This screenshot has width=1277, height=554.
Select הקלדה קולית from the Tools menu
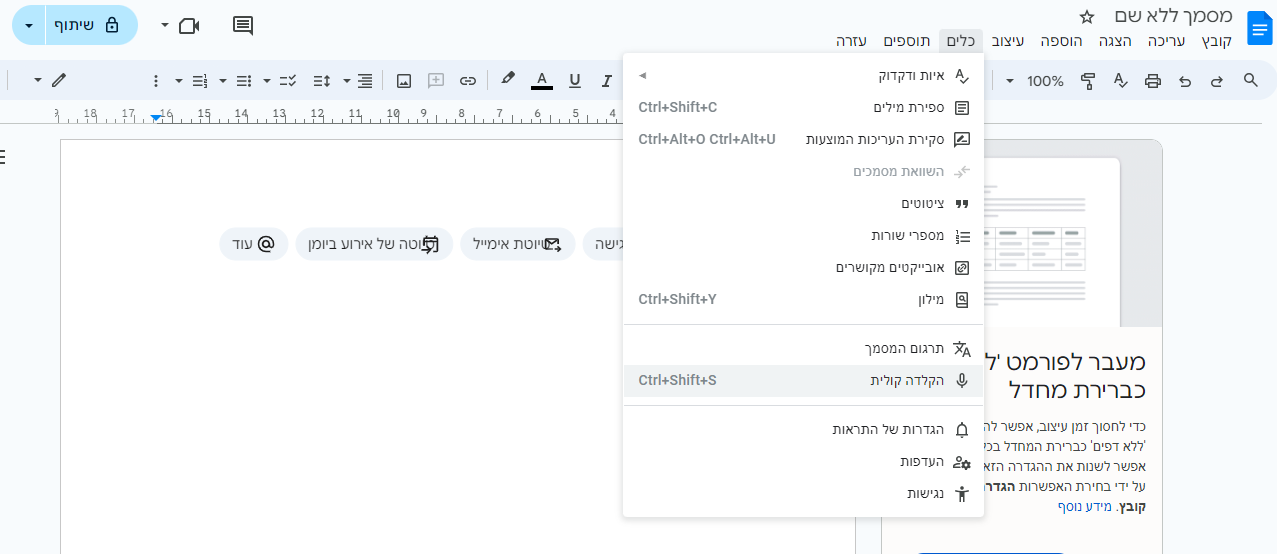click(x=803, y=380)
